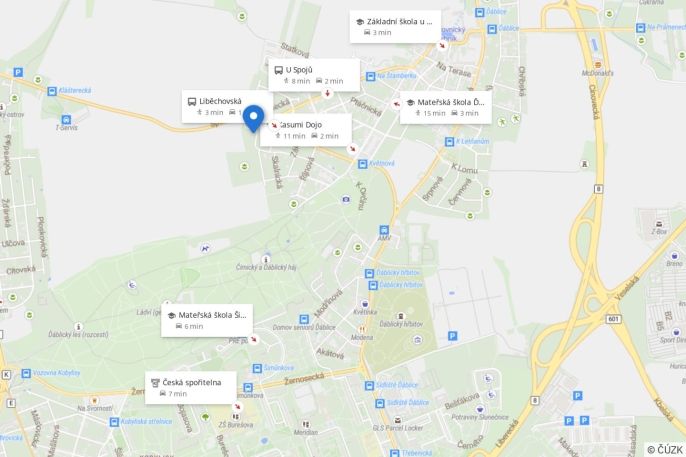Viewport: 686px width, 457px height.
Task: Click the Kobyliská střelnice stop icon
Action: point(114,422)
